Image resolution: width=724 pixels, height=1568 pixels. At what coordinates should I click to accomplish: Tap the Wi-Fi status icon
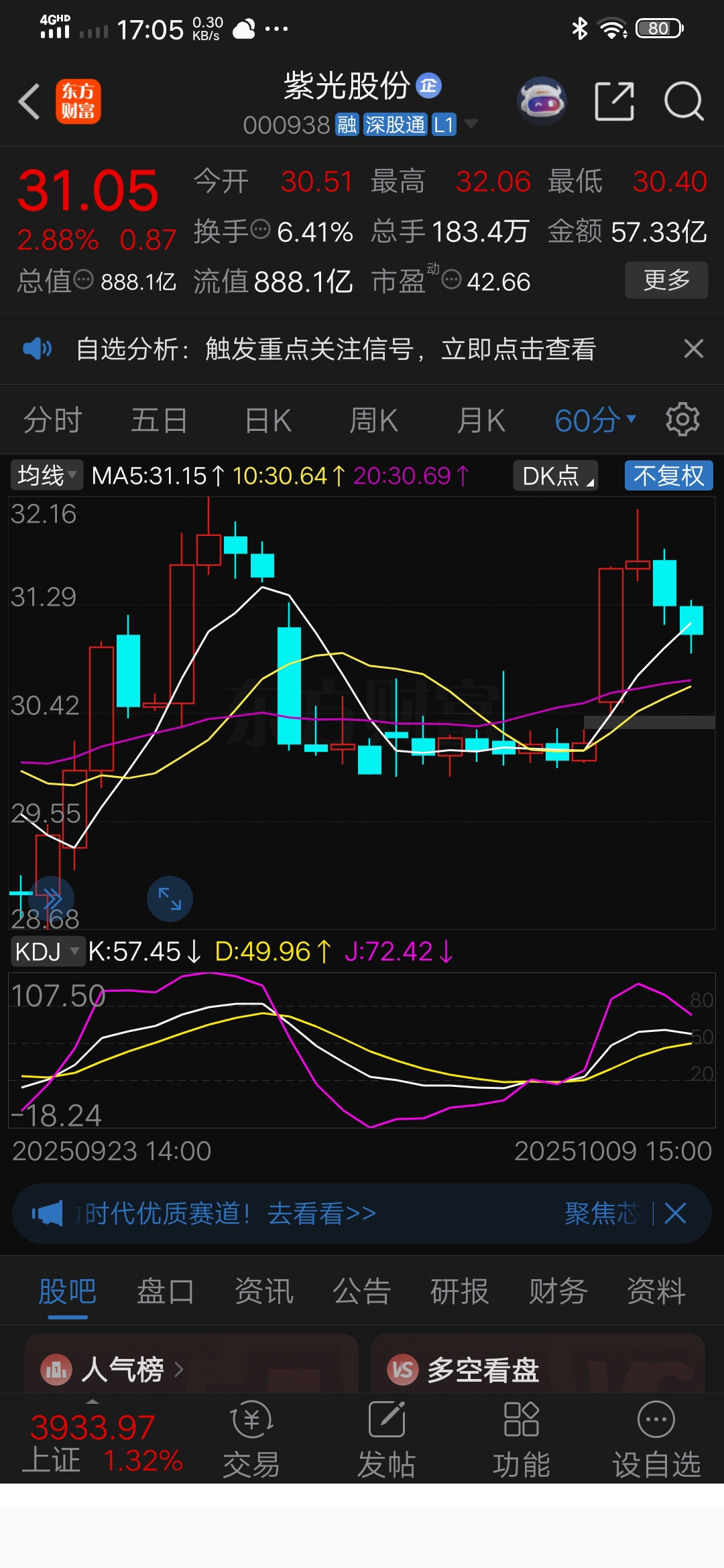pos(613,28)
